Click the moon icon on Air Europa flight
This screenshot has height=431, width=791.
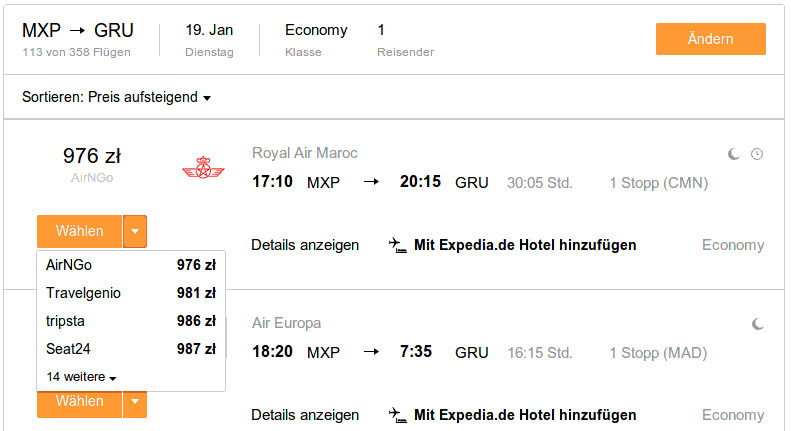click(x=758, y=324)
